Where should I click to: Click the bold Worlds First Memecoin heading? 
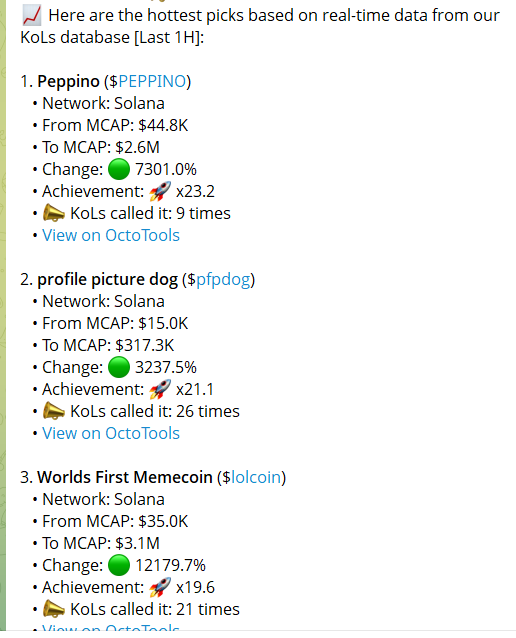[x=125, y=477]
